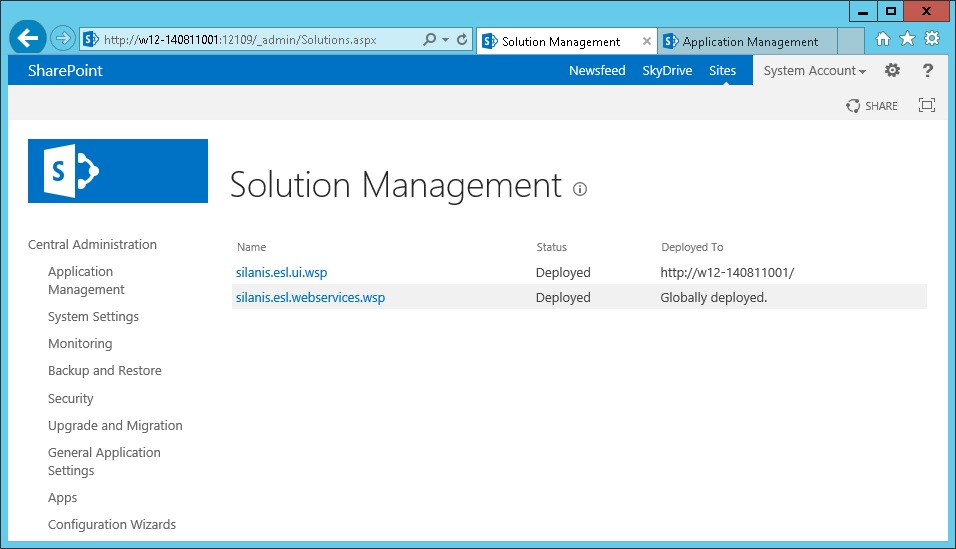
Task: Open SkyDrive in the top navigation
Action: (x=667, y=71)
